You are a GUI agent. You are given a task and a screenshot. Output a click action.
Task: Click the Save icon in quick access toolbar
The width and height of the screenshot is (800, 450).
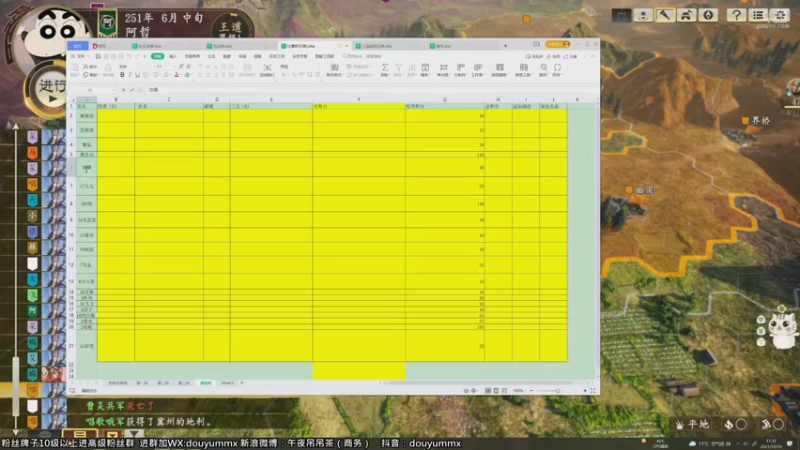pos(98,56)
